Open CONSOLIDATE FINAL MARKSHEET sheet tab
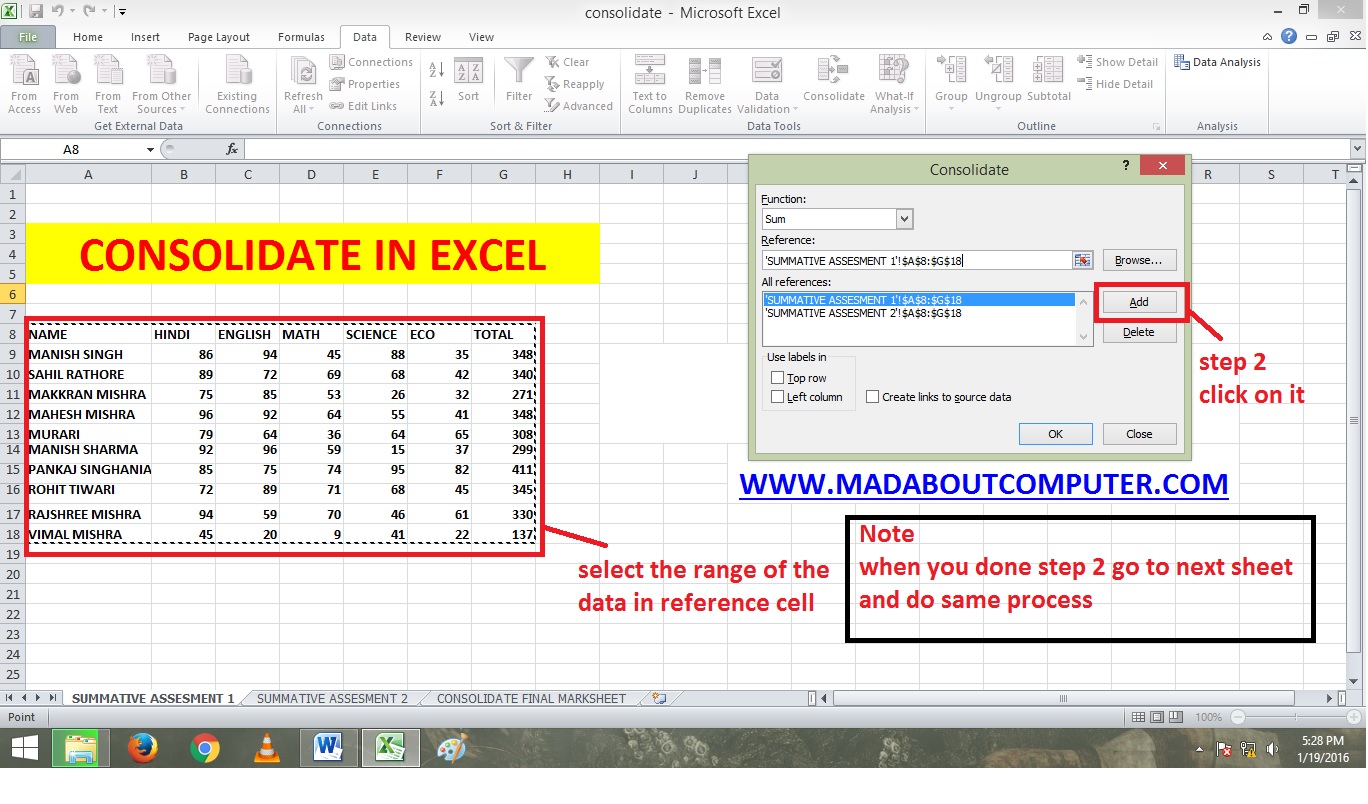1368x804 pixels. [531, 699]
